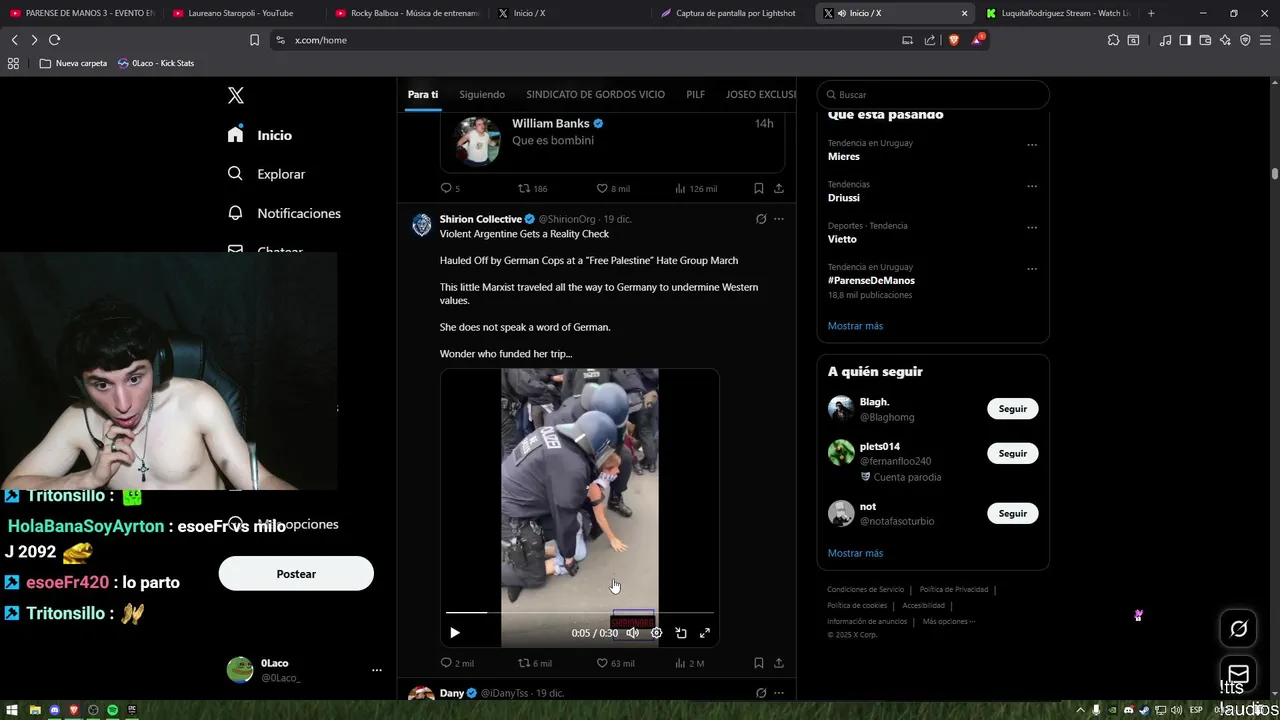This screenshot has width=1280, height=720.
Task: Switch to SINDICATO DE GORDOS VICIO tab
Action: 595,94
